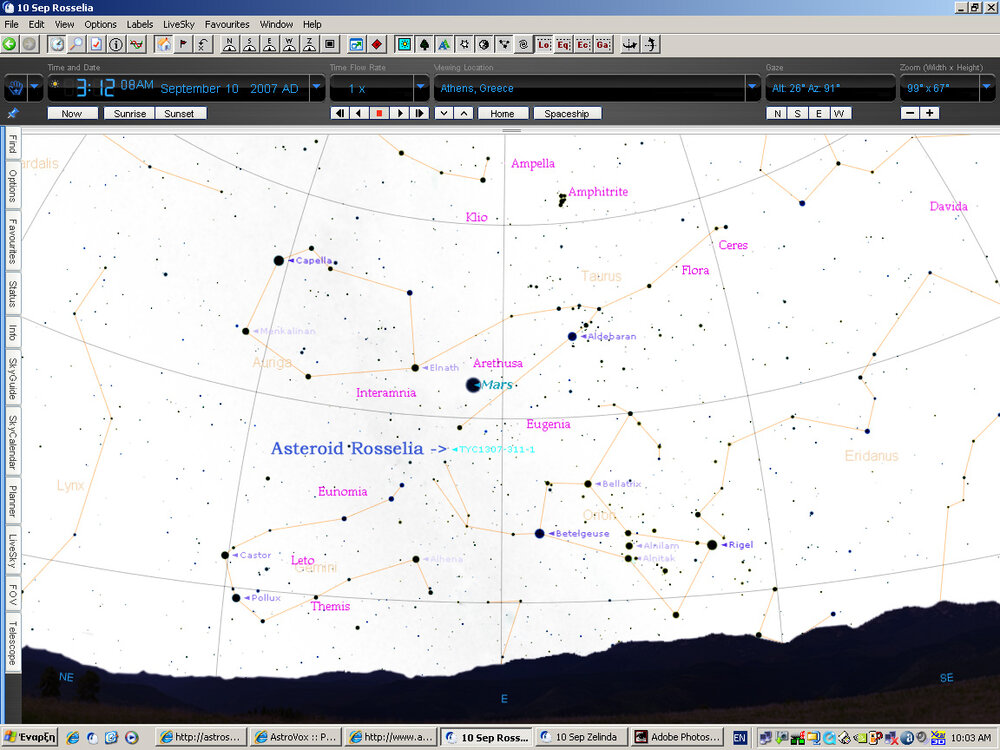This screenshot has width=1000, height=750.
Task: Open the Time Flow Rate dropdown
Action: coord(421,88)
